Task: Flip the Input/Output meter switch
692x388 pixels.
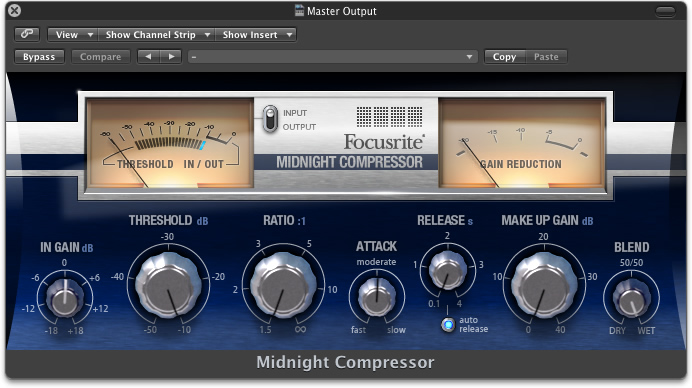Action: coord(270,119)
